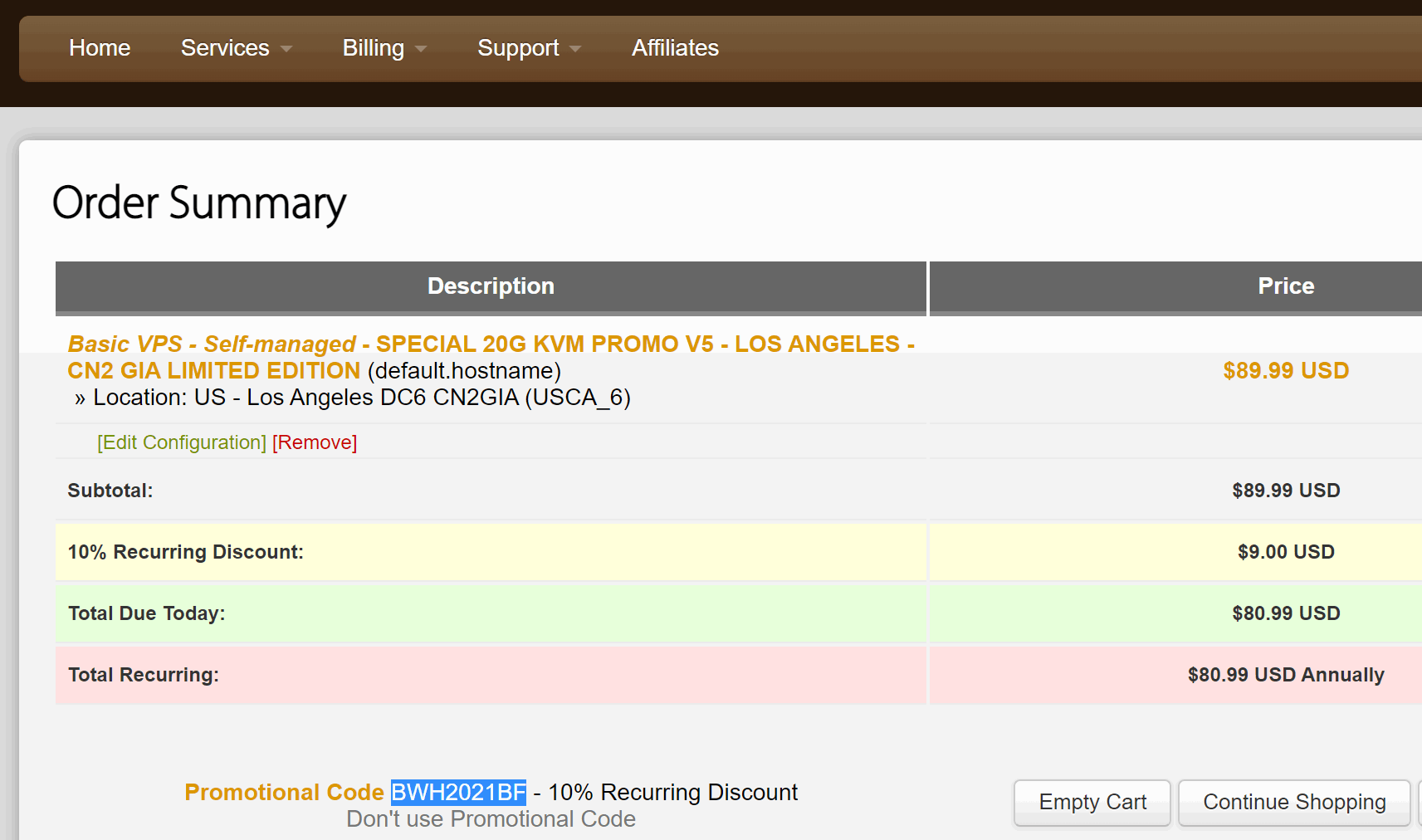Click the Price column header
The height and width of the screenshot is (840, 1422).
[1285, 286]
